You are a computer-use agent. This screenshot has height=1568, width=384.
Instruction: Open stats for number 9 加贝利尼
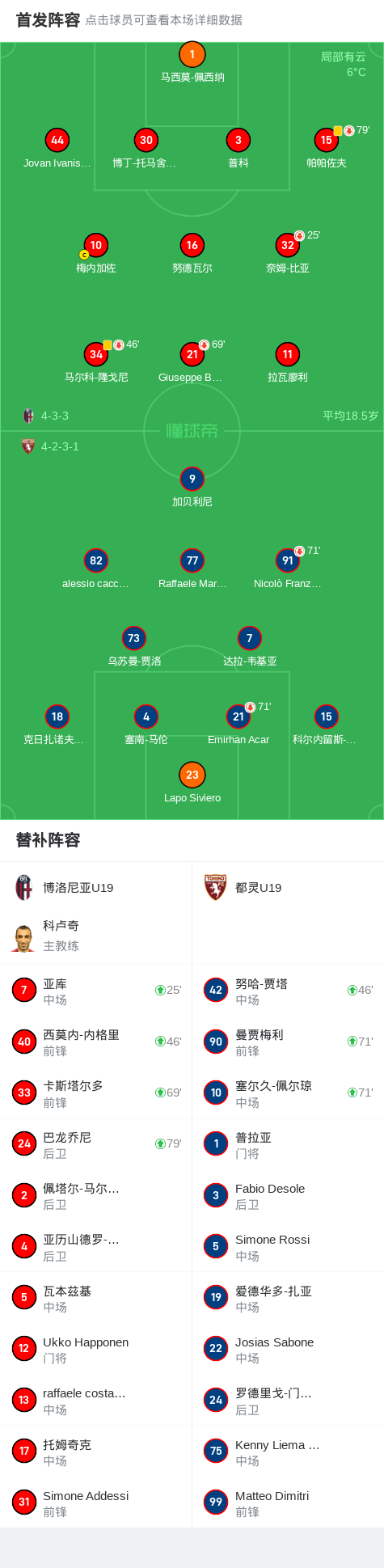click(192, 479)
